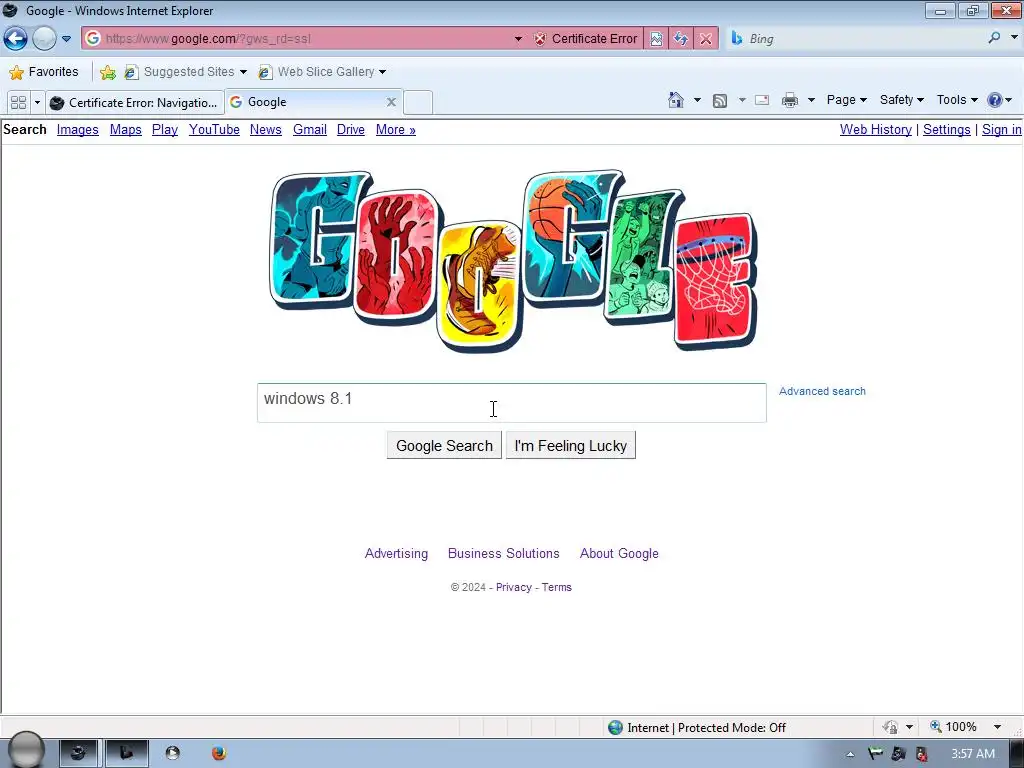The image size is (1024, 768).
Task: Click the Stop loading X icon
Action: tap(706, 39)
